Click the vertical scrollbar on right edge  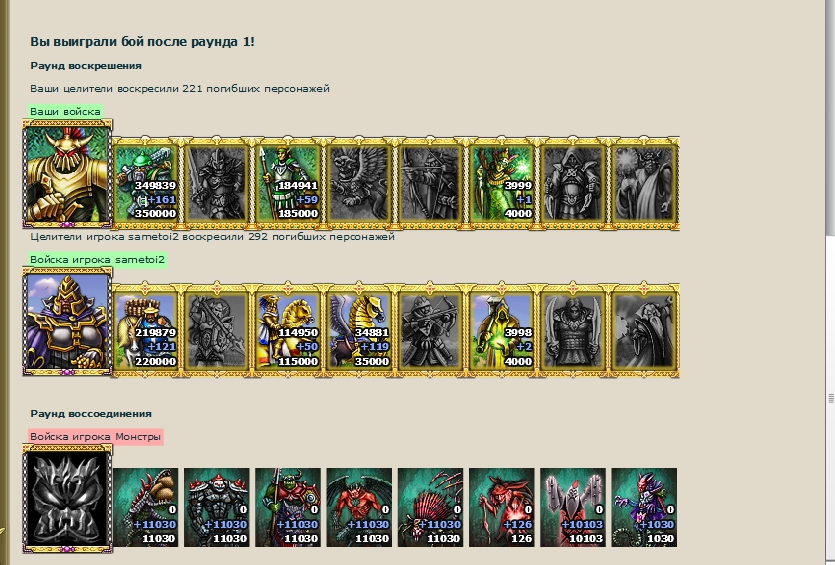click(x=831, y=282)
